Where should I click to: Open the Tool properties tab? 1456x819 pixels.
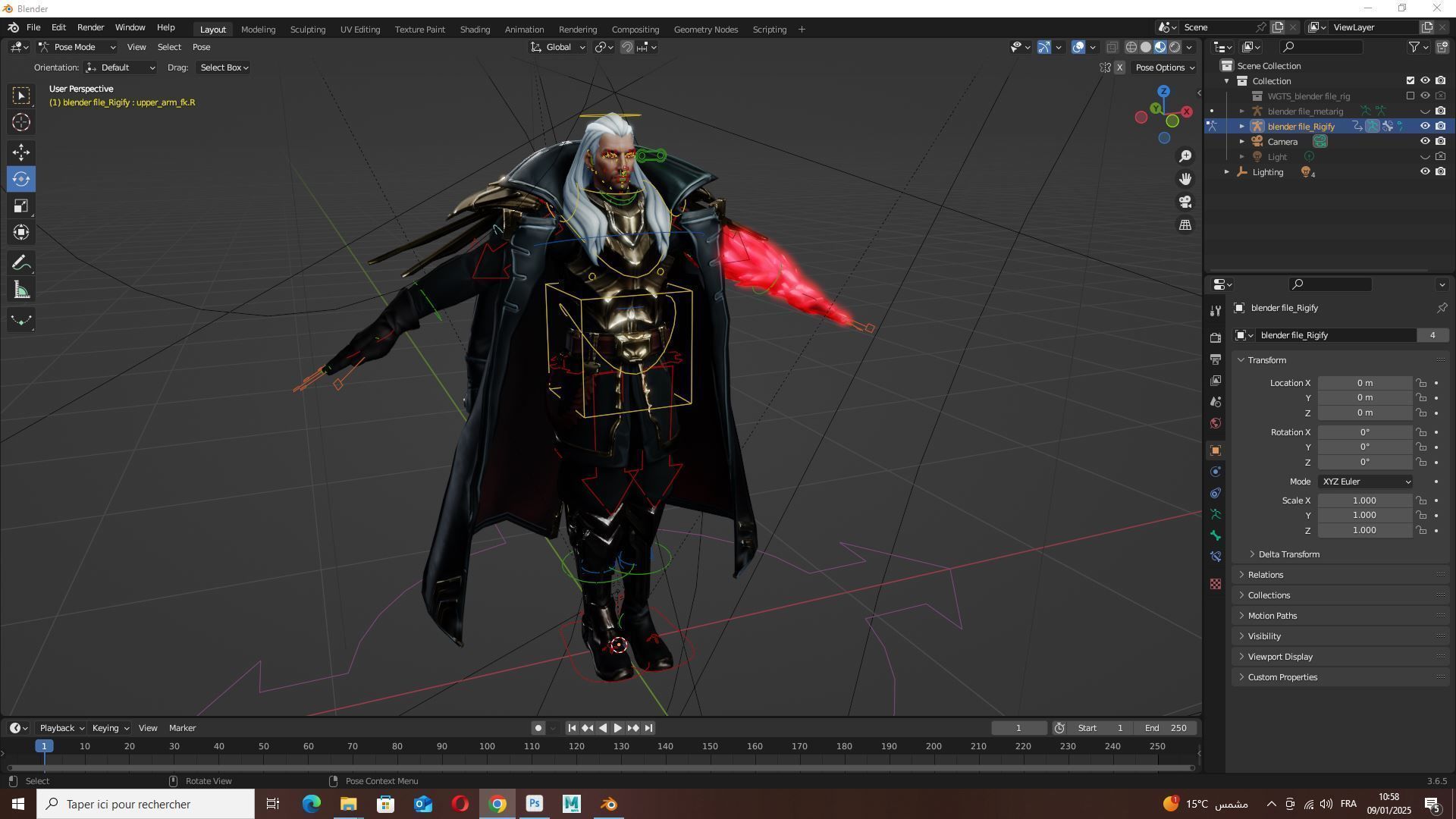coord(1216,311)
